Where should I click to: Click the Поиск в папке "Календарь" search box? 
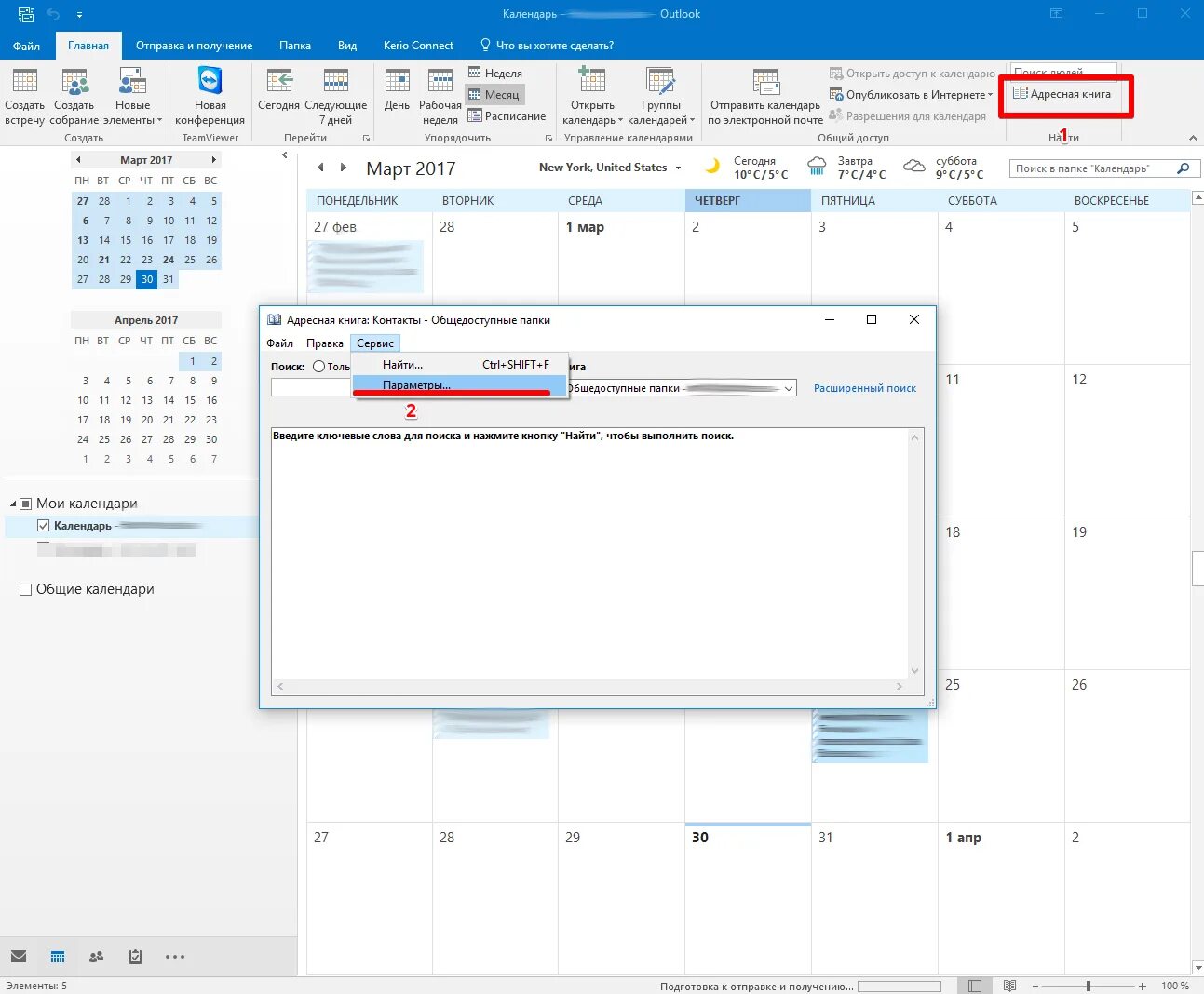1103,168
